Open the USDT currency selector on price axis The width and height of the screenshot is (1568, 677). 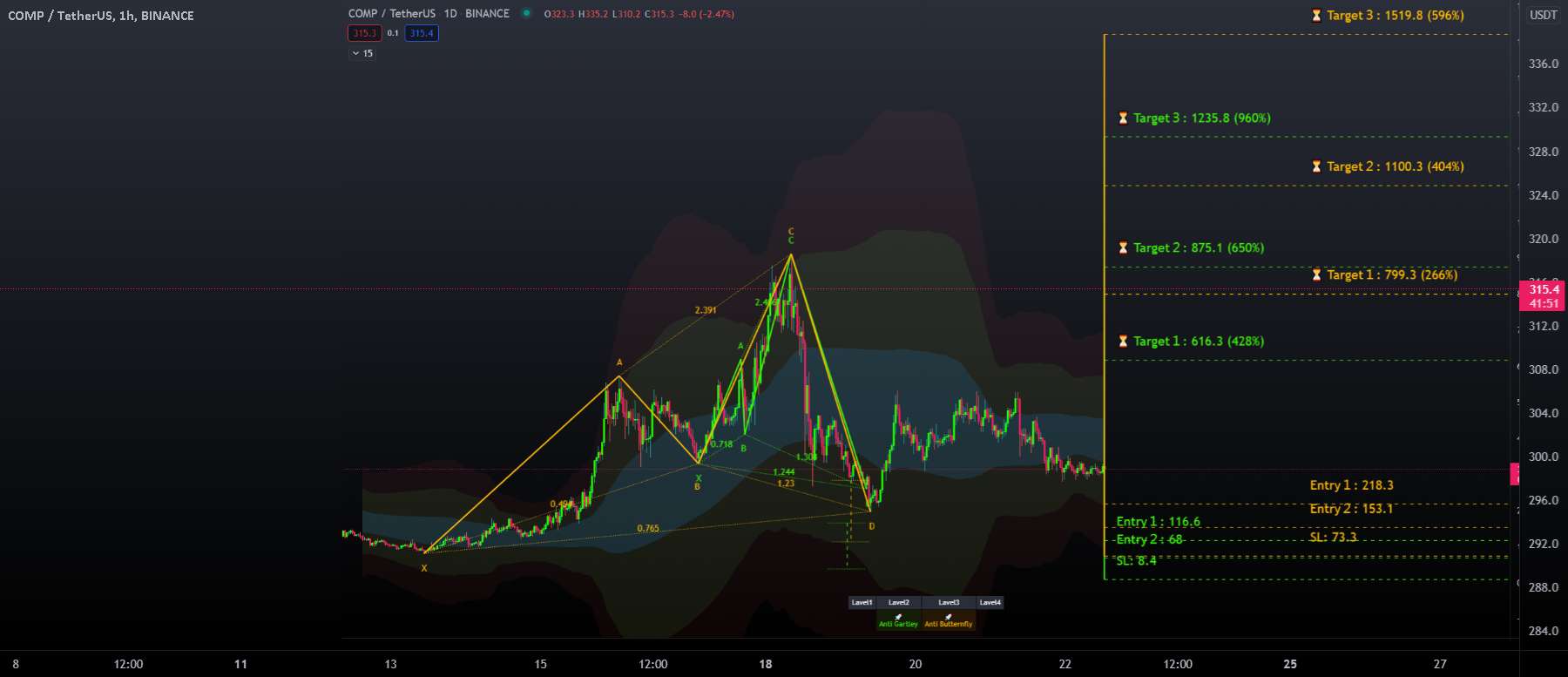(x=1543, y=15)
